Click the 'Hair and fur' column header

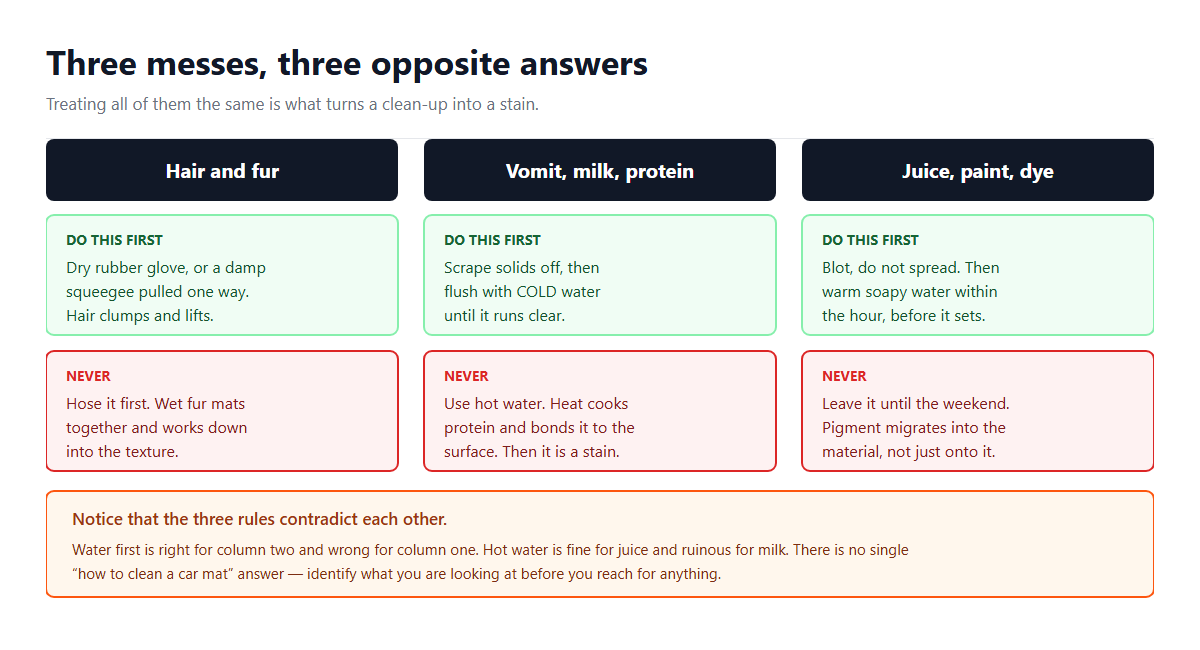click(x=222, y=170)
